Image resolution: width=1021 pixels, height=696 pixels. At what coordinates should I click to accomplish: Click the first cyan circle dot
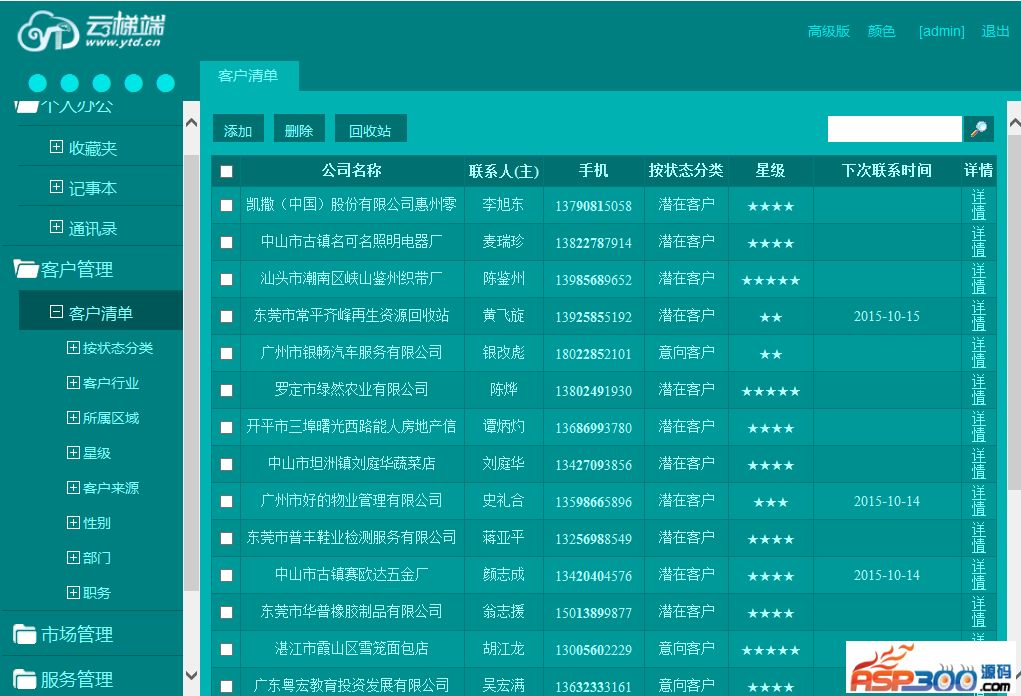[38, 83]
